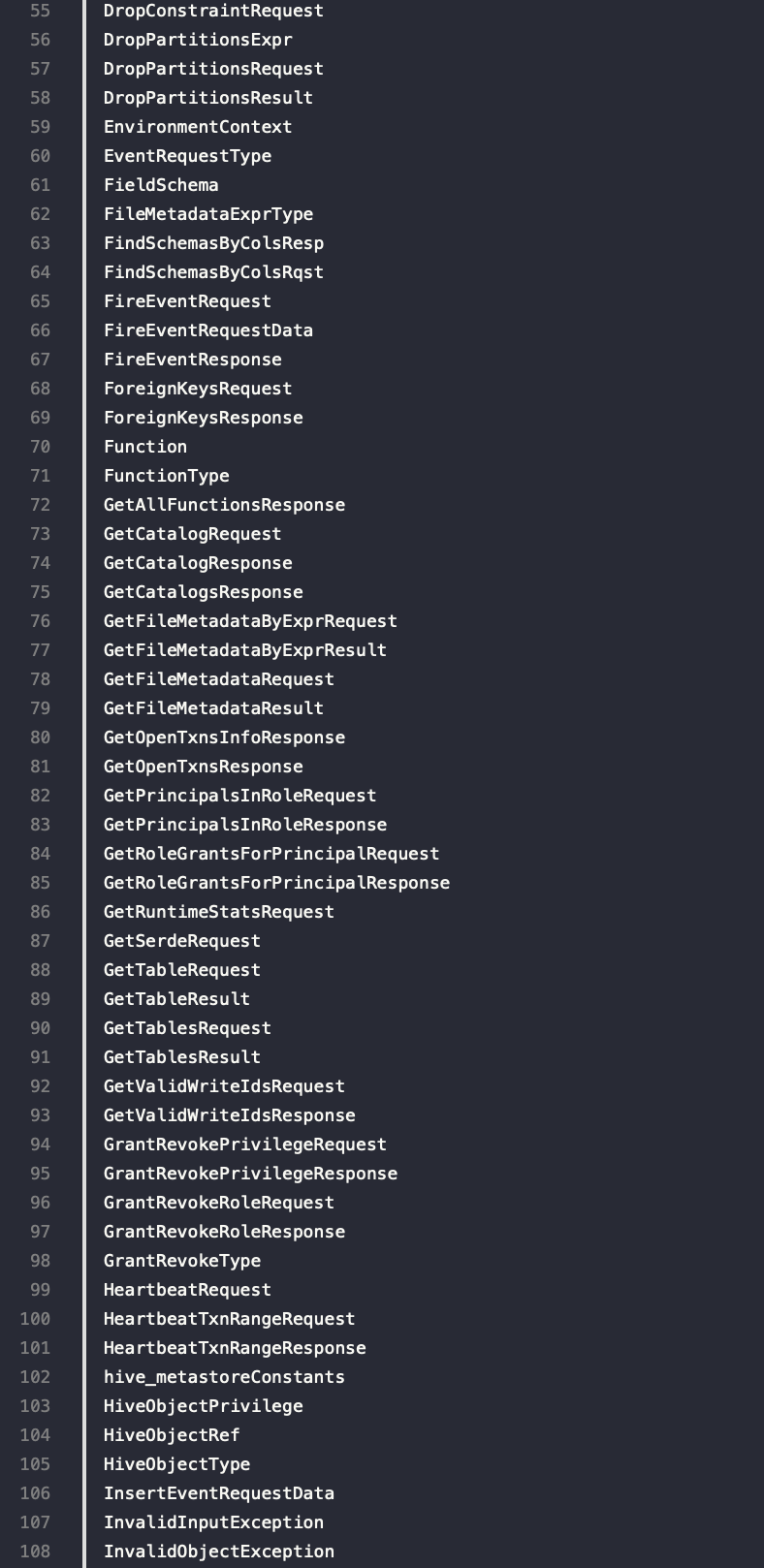Click the FindSchemasByColsResp text
The height and width of the screenshot is (1568, 764).
[213, 243]
